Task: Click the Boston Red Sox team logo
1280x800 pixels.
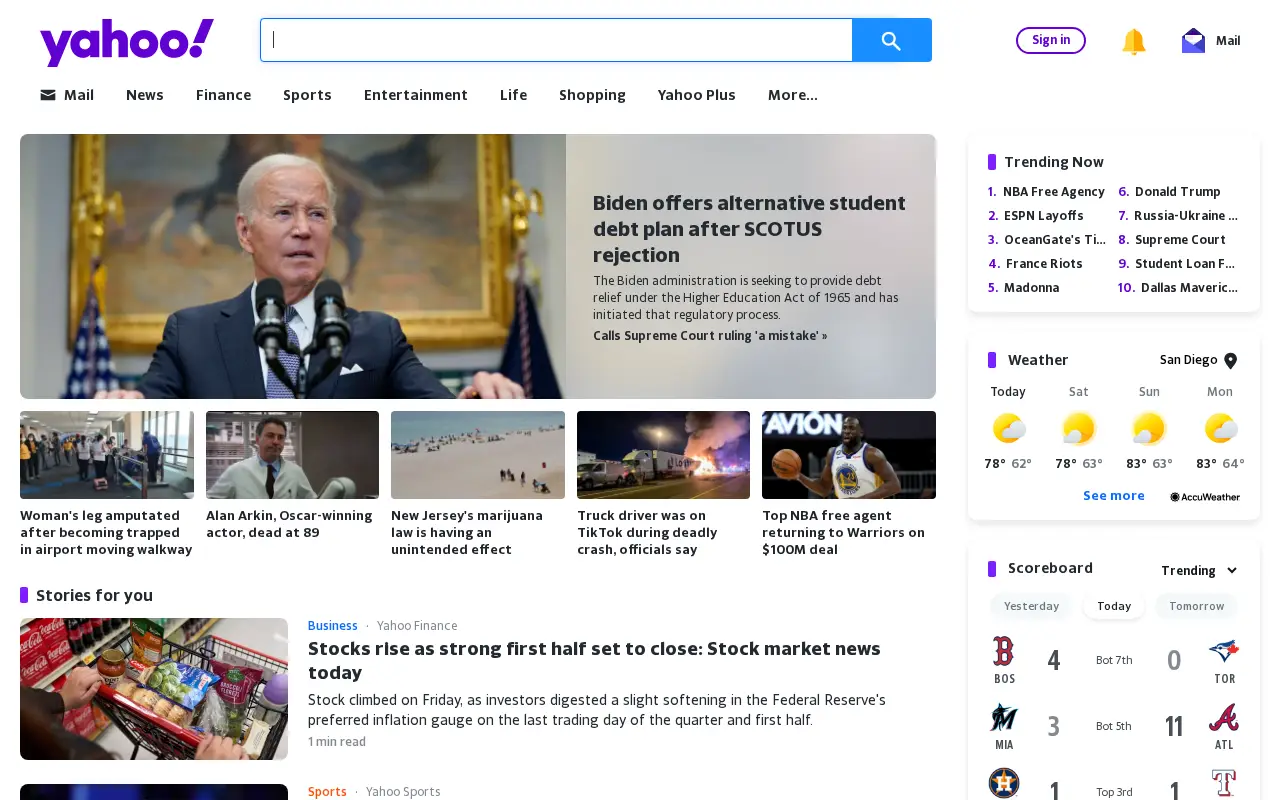Action: coord(1004,652)
